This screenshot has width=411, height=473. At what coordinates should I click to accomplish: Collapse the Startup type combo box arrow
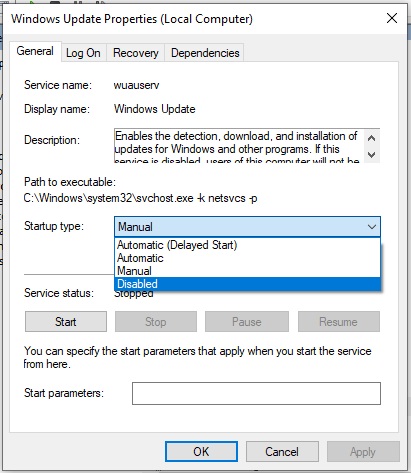click(x=372, y=227)
